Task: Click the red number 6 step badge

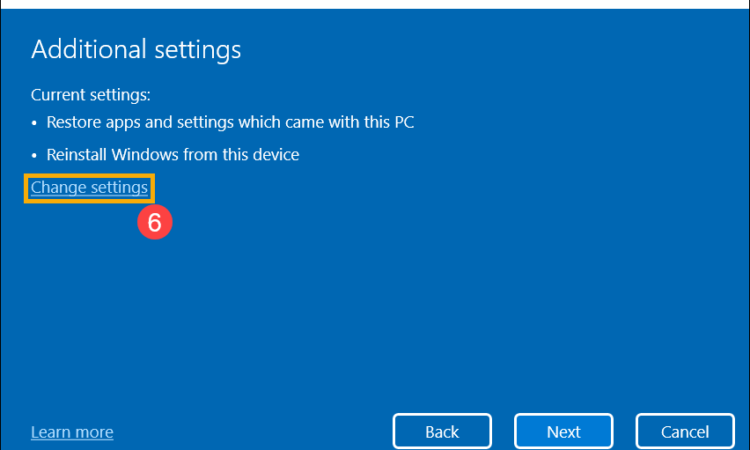Action: tap(154, 222)
